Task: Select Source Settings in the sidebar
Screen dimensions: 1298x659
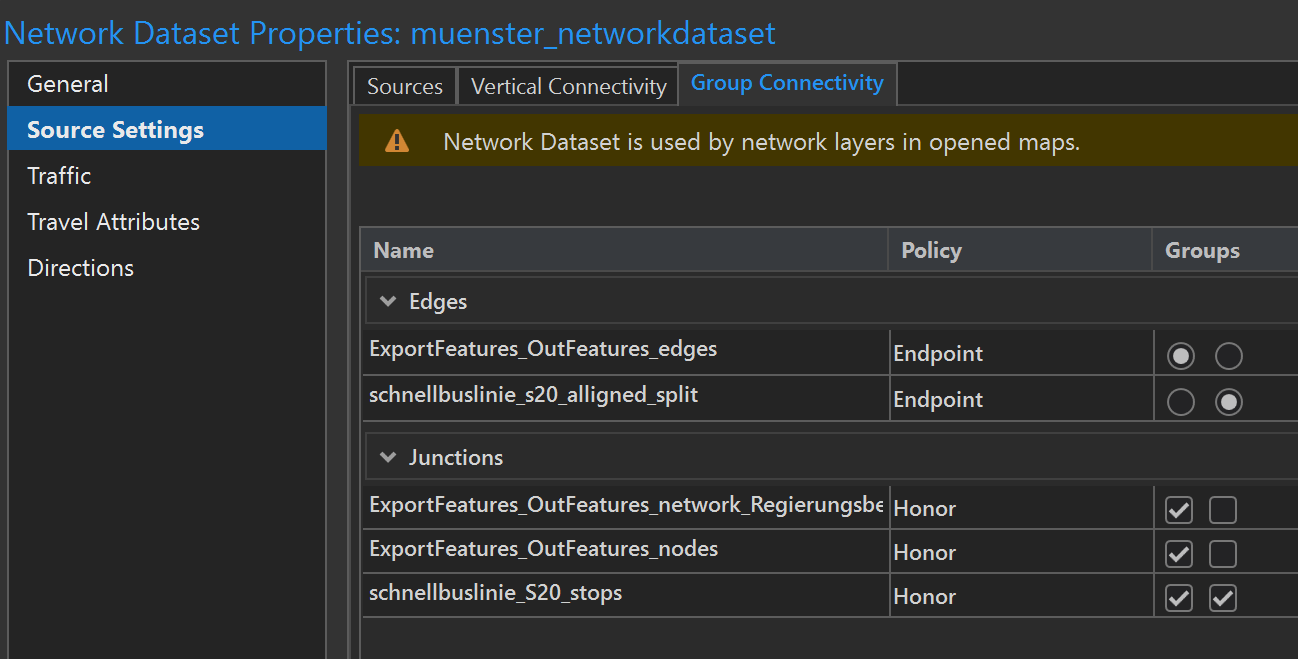Action: coord(116,129)
